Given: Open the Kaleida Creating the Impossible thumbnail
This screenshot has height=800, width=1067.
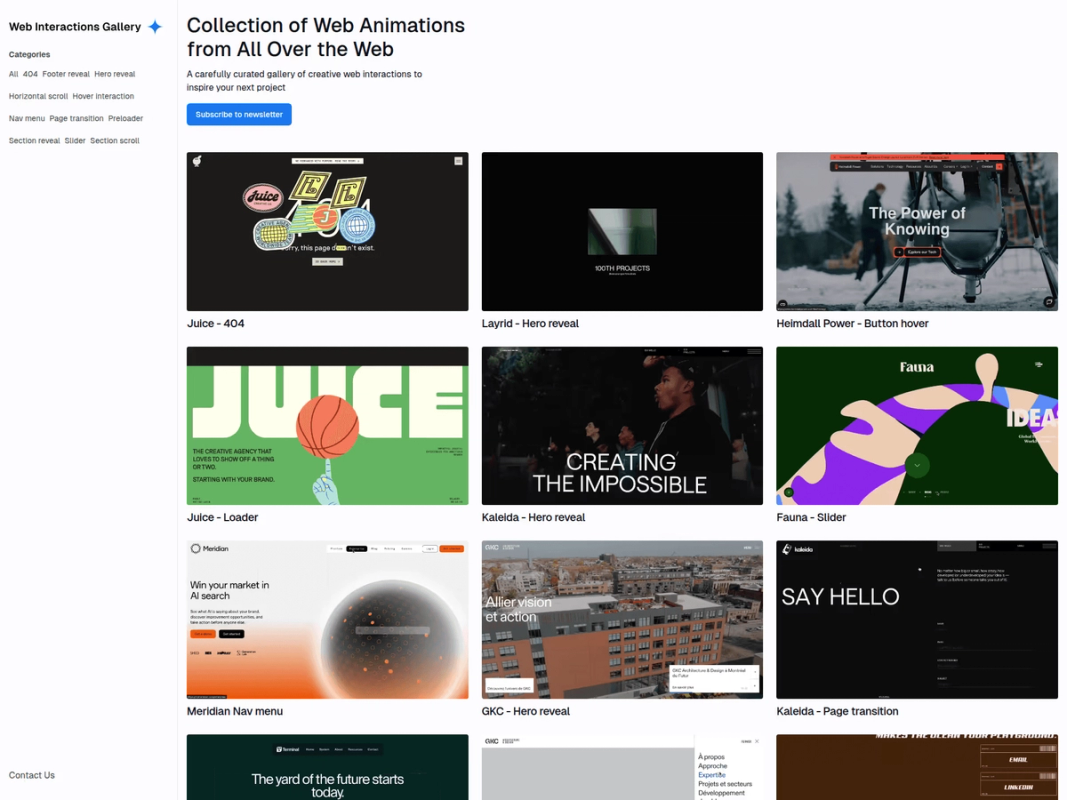Looking at the screenshot, I should 622,426.
